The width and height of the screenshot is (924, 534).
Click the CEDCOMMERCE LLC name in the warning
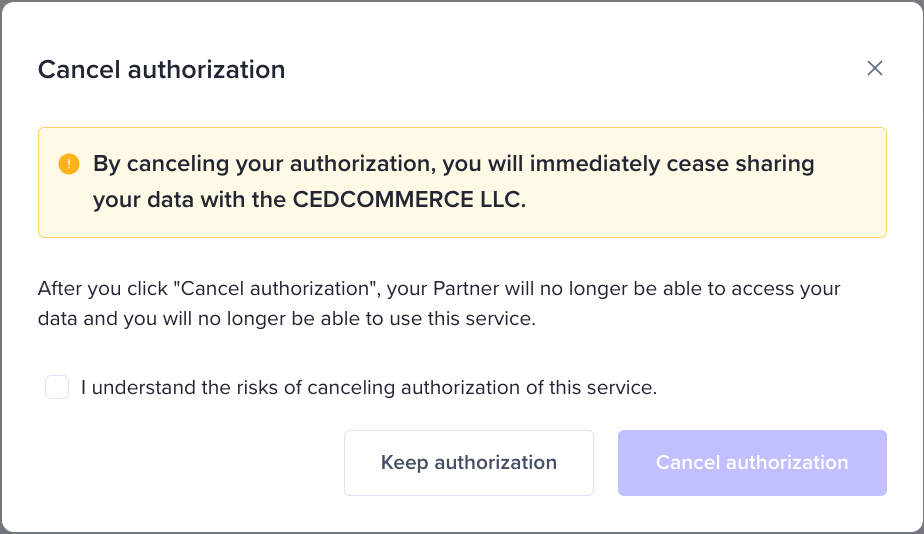tap(409, 199)
